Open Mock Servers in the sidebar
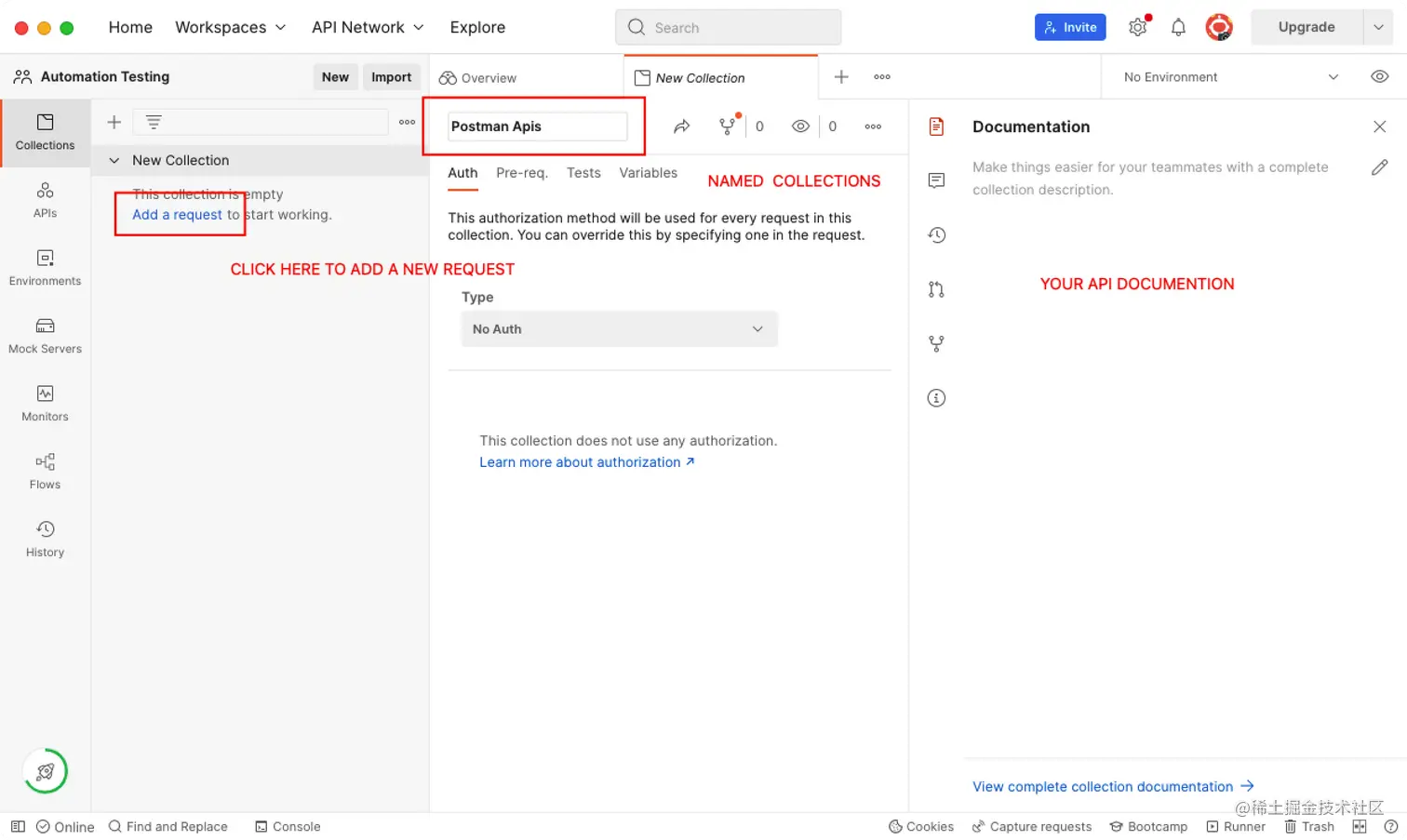This screenshot has height=840, width=1407. [x=45, y=336]
